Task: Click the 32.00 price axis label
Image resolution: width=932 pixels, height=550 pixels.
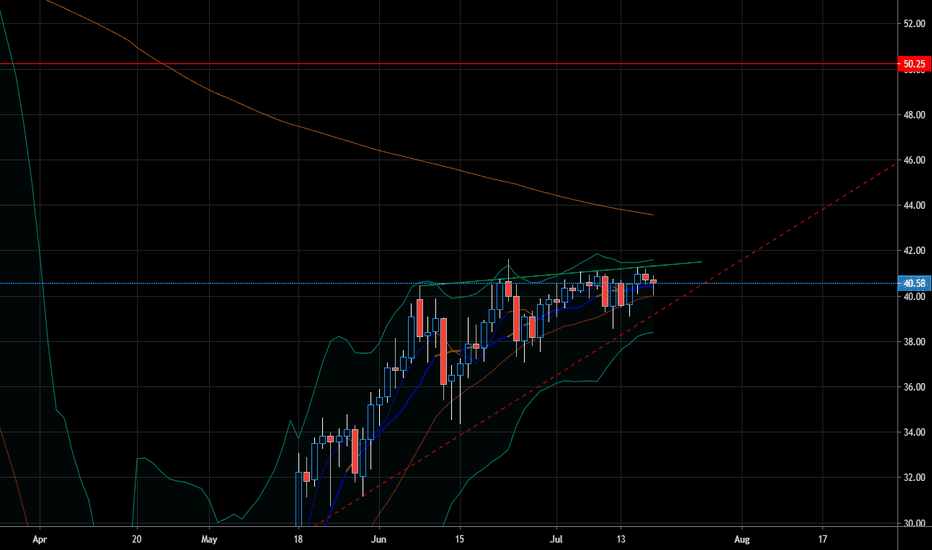Action: [914, 477]
